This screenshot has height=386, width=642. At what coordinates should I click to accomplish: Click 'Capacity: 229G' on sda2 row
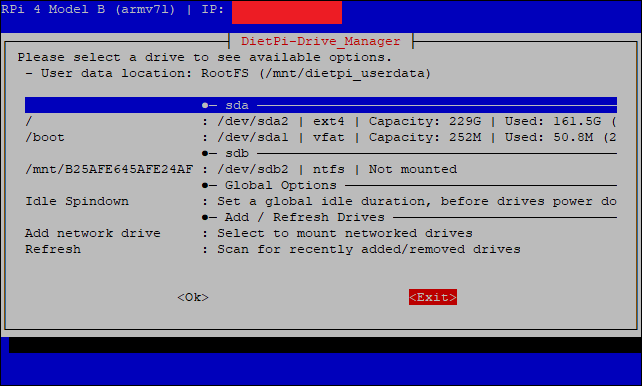pyautogui.click(x=425, y=121)
